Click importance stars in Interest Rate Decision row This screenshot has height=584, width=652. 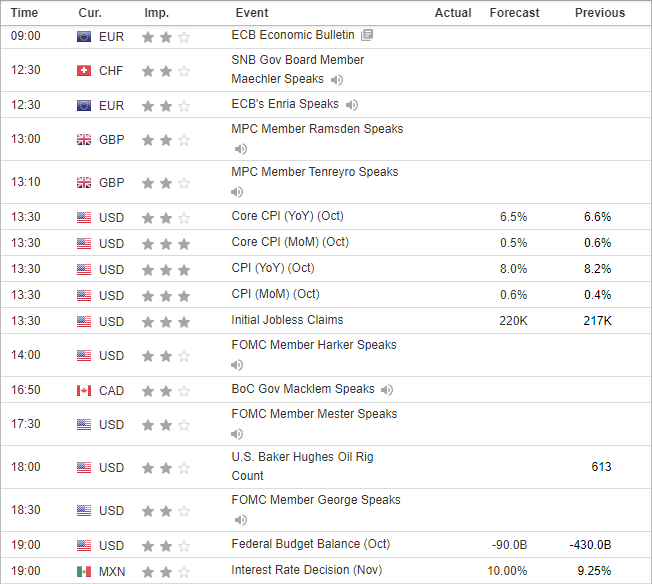pos(166,572)
